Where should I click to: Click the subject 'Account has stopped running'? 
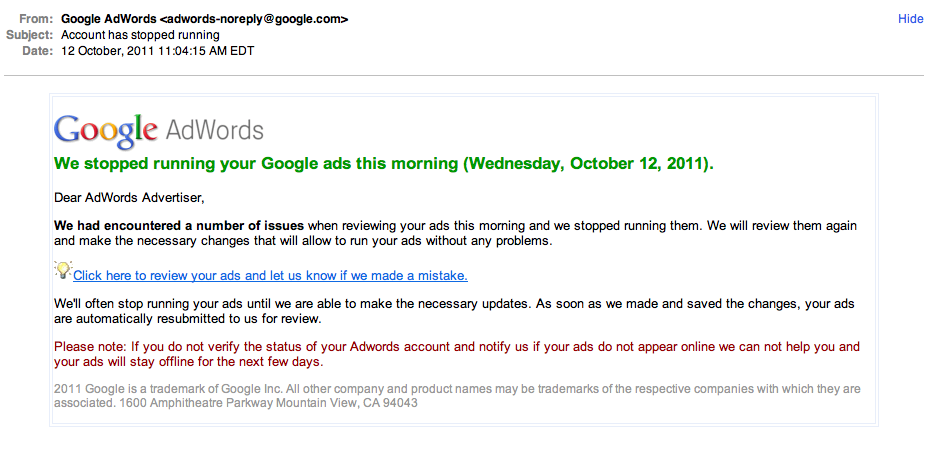(140, 35)
